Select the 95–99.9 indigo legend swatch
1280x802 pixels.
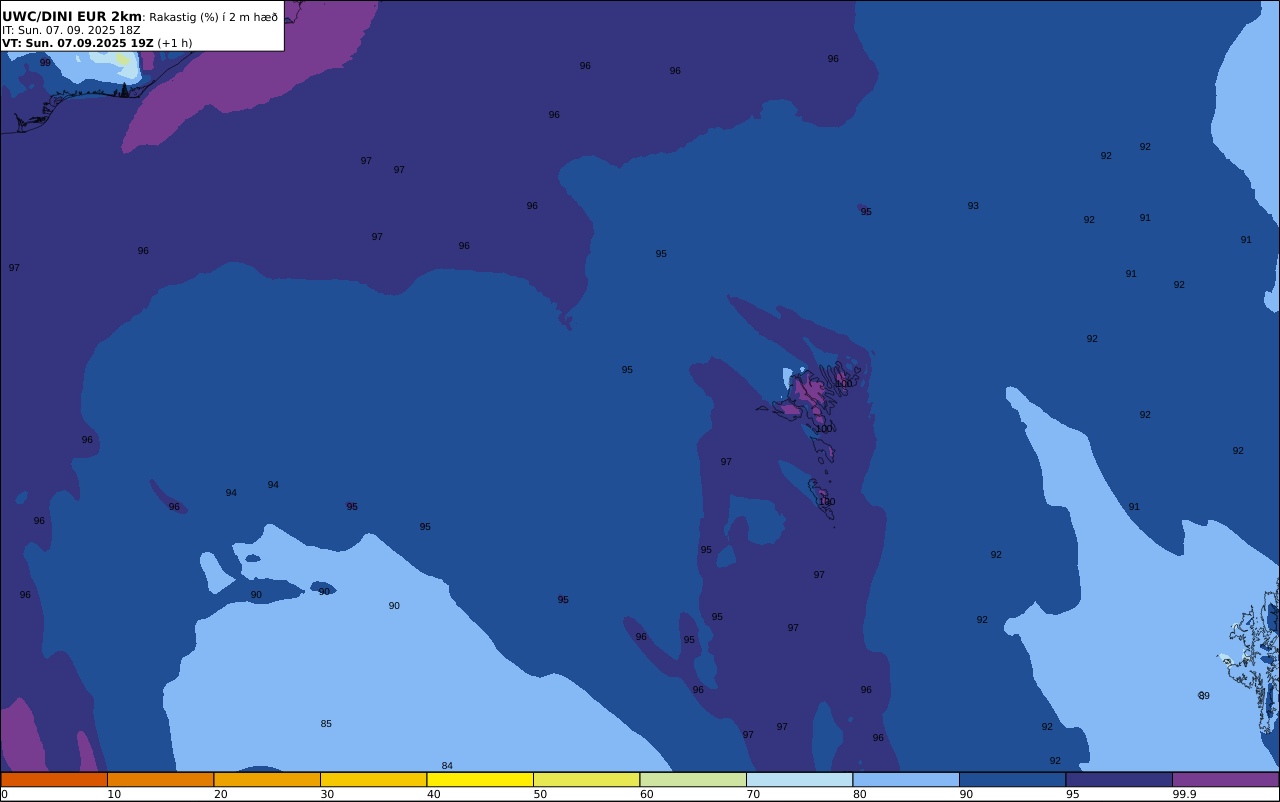coord(1119,779)
